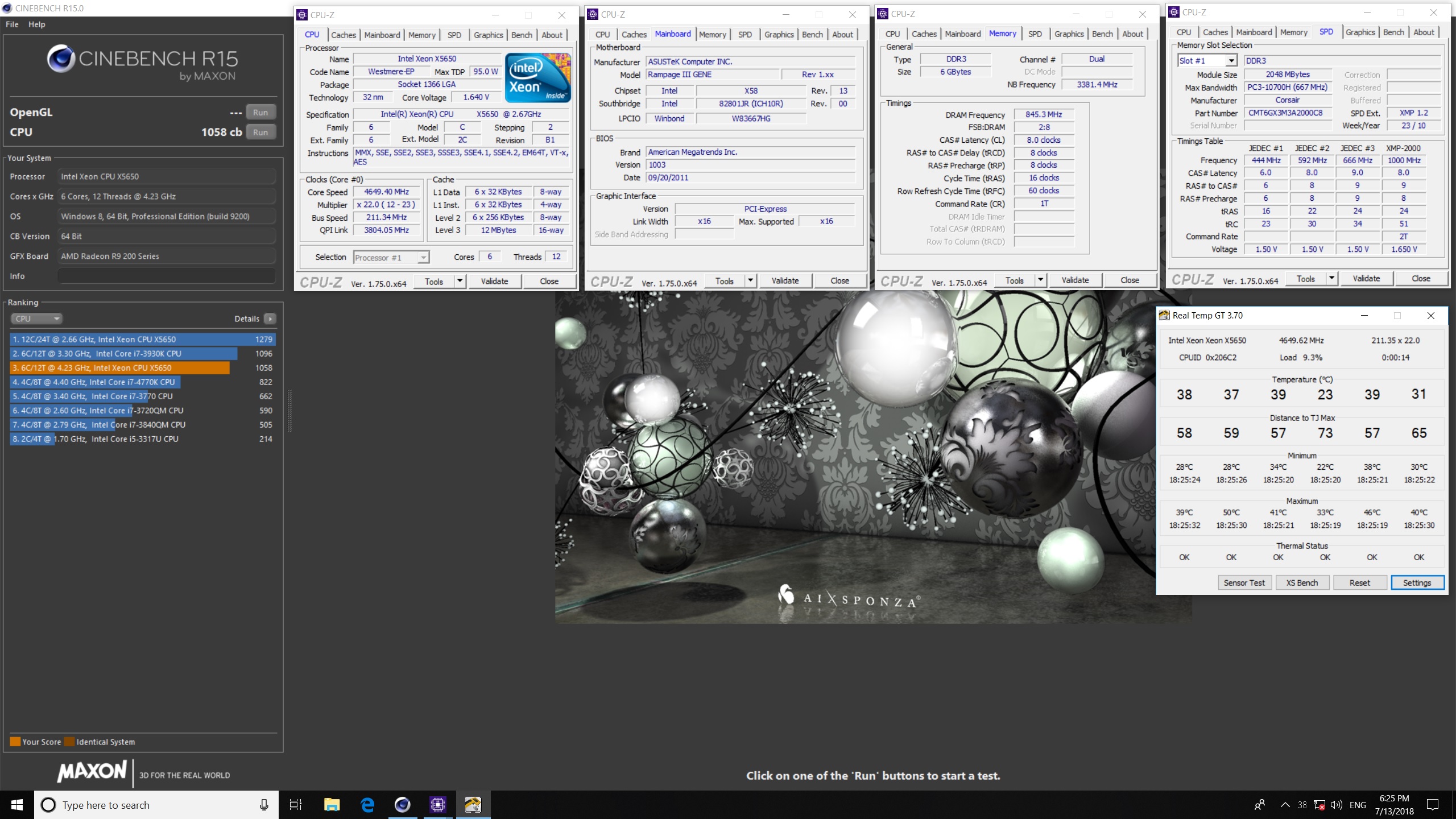Switch to Real Temp via taskbar icon

tap(473, 805)
